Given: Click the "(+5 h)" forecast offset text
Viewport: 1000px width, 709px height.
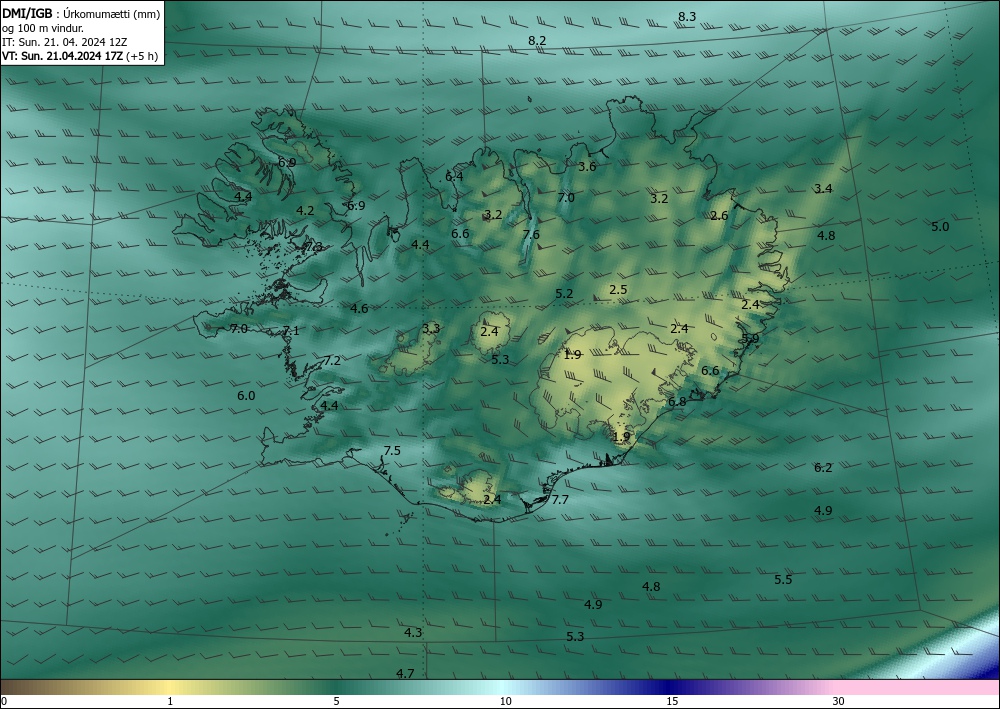Looking at the screenshot, I should coord(142,56).
